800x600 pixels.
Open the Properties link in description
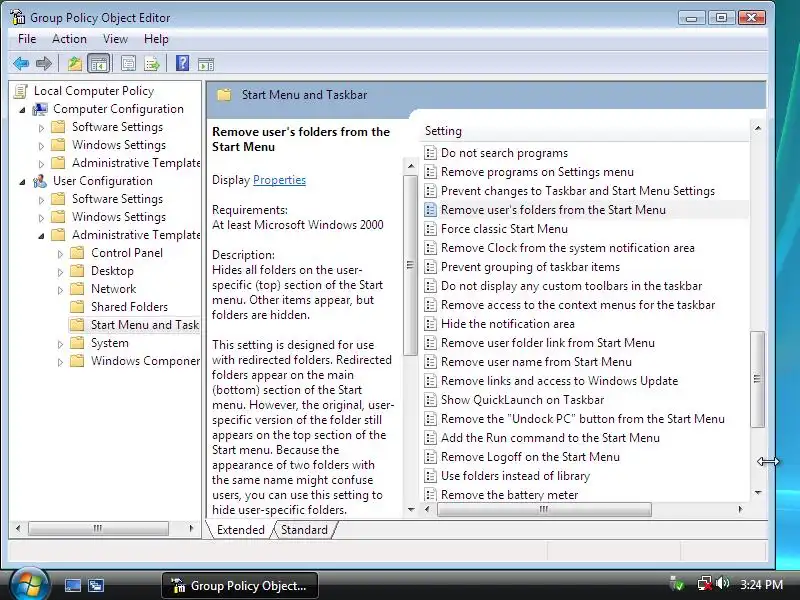[279, 180]
